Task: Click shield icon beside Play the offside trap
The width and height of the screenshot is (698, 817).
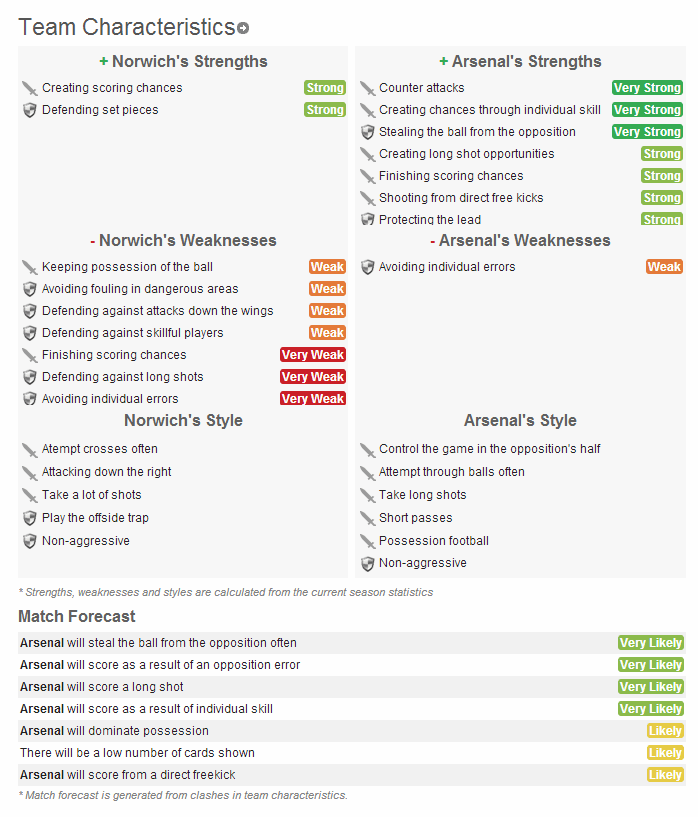Action: click(30, 518)
